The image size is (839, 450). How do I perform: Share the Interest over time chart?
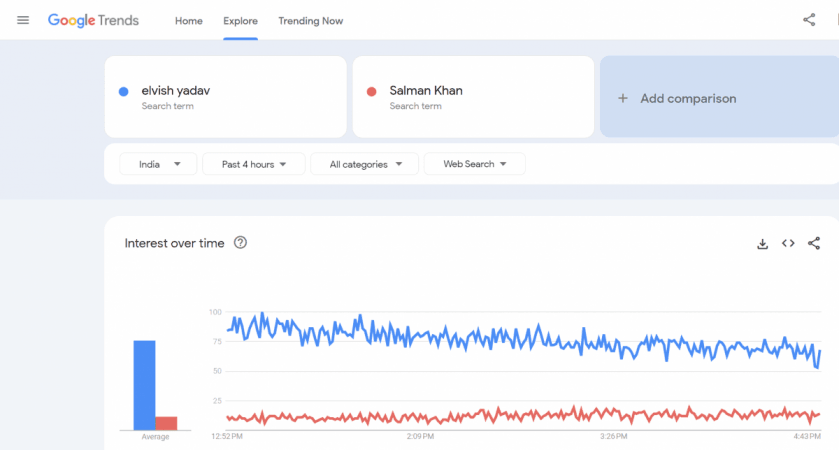point(814,243)
